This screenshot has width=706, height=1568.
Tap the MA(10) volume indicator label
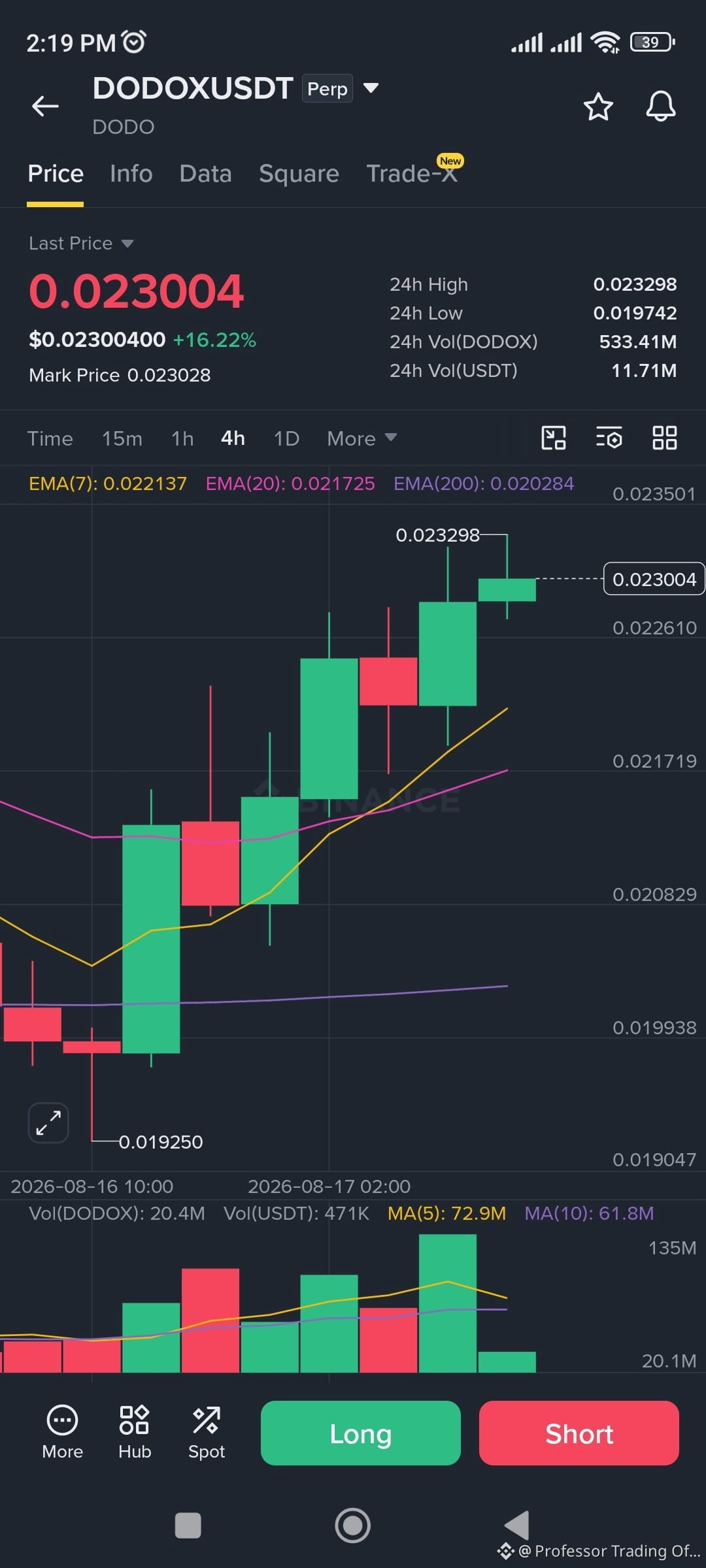click(x=589, y=1213)
